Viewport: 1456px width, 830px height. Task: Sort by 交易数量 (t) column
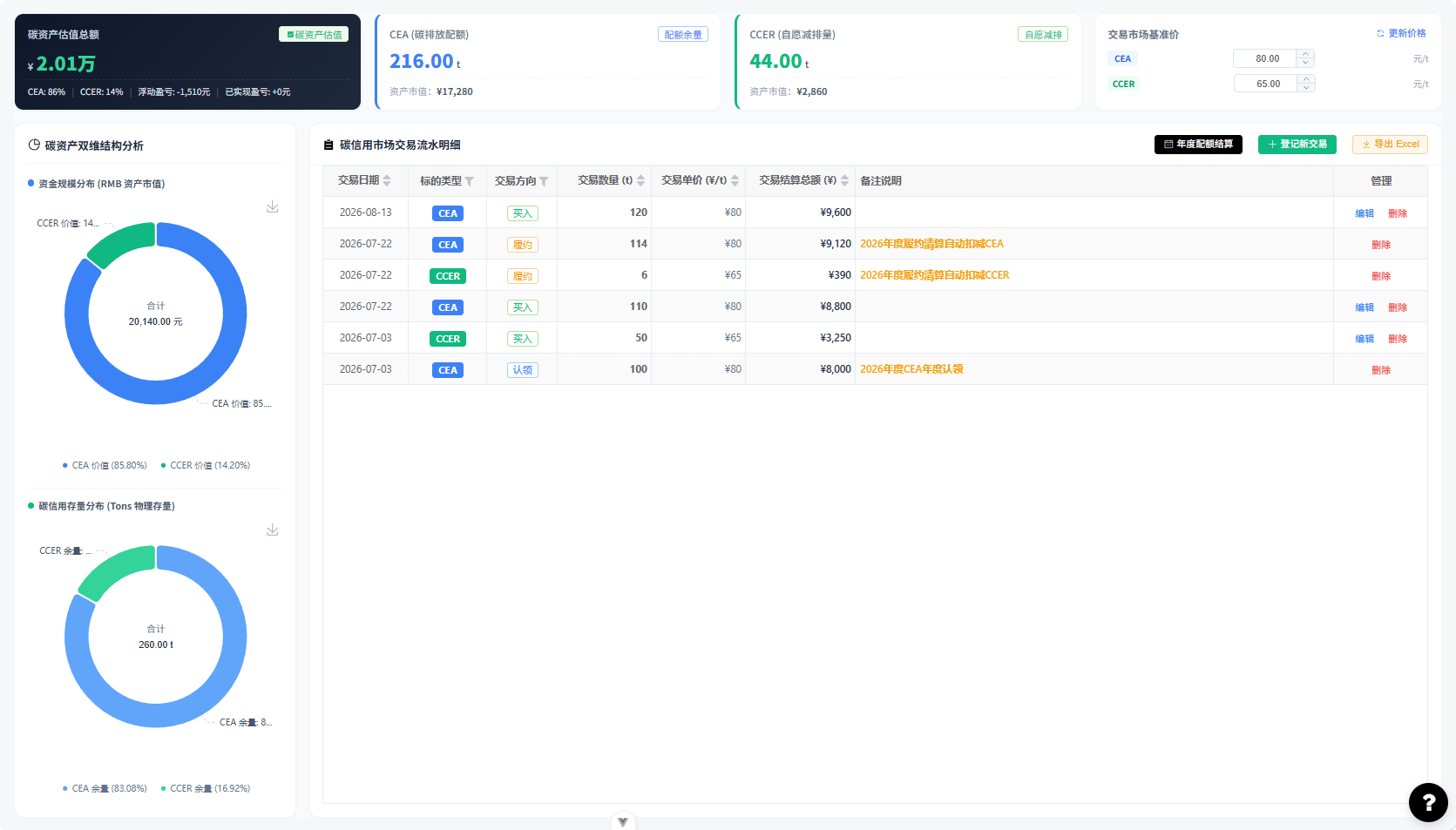[x=641, y=180]
